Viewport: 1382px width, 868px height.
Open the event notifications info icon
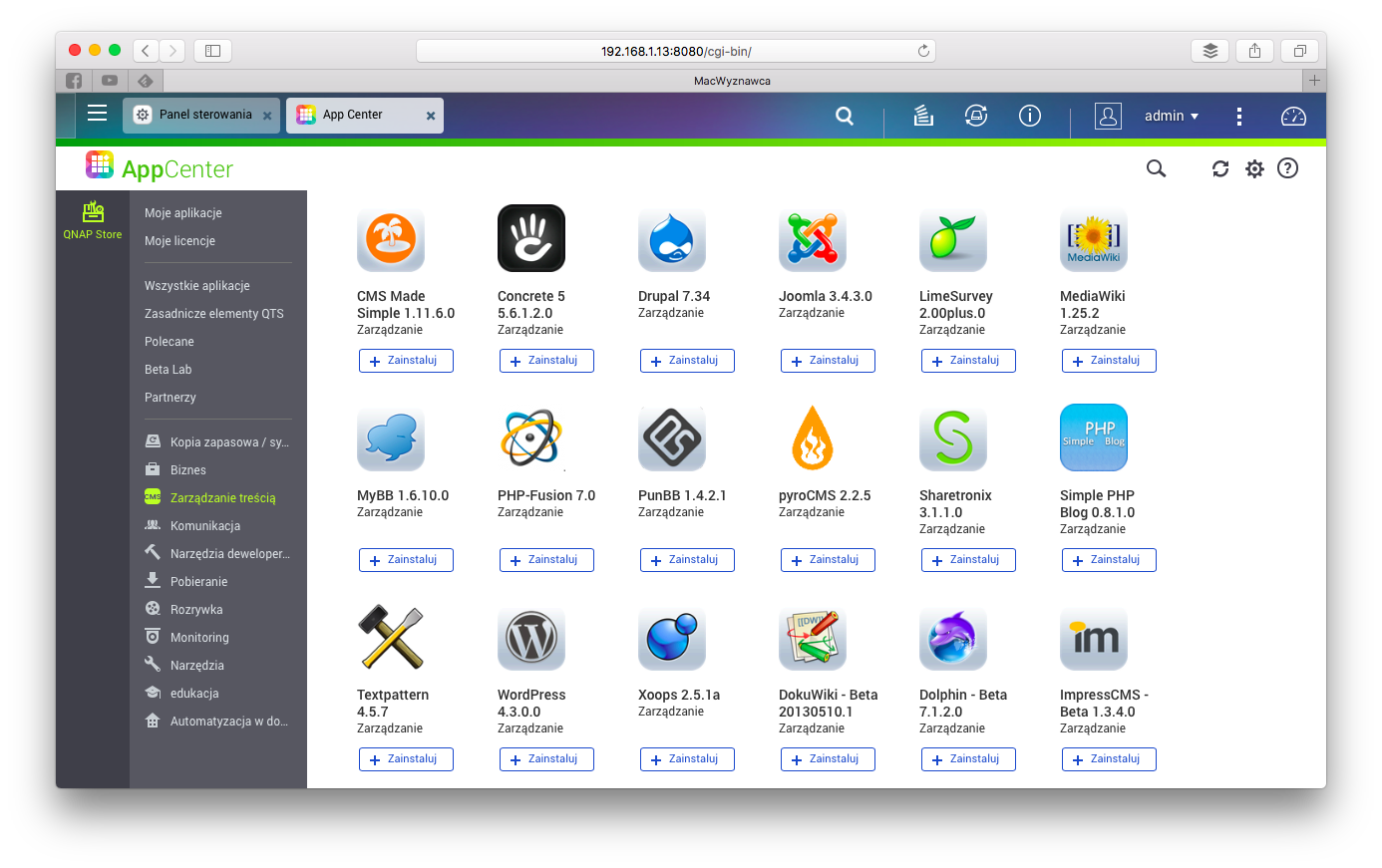[1030, 116]
